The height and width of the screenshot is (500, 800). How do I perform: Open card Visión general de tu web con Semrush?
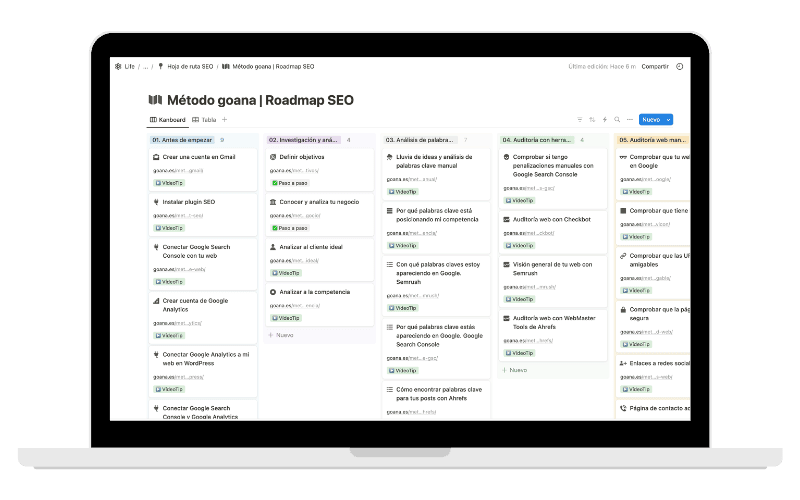pyautogui.click(x=553, y=282)
